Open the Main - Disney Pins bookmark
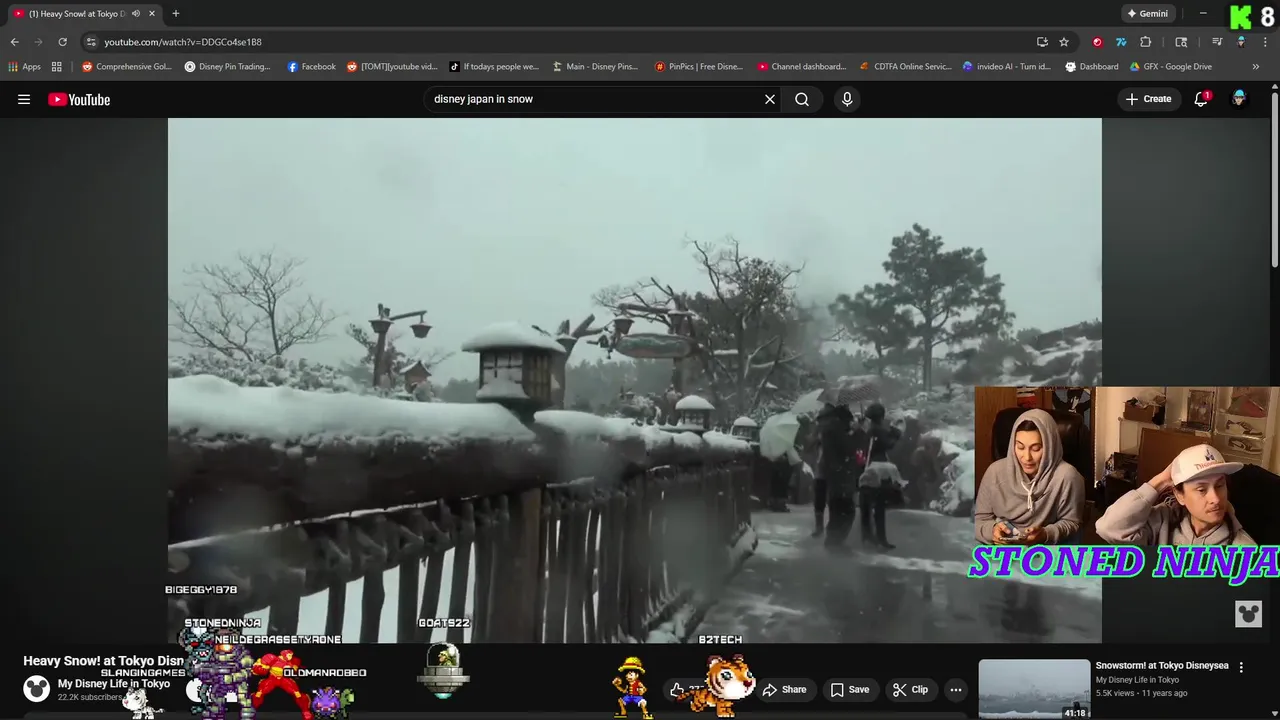1280x720 pixels. click(595, 67)
